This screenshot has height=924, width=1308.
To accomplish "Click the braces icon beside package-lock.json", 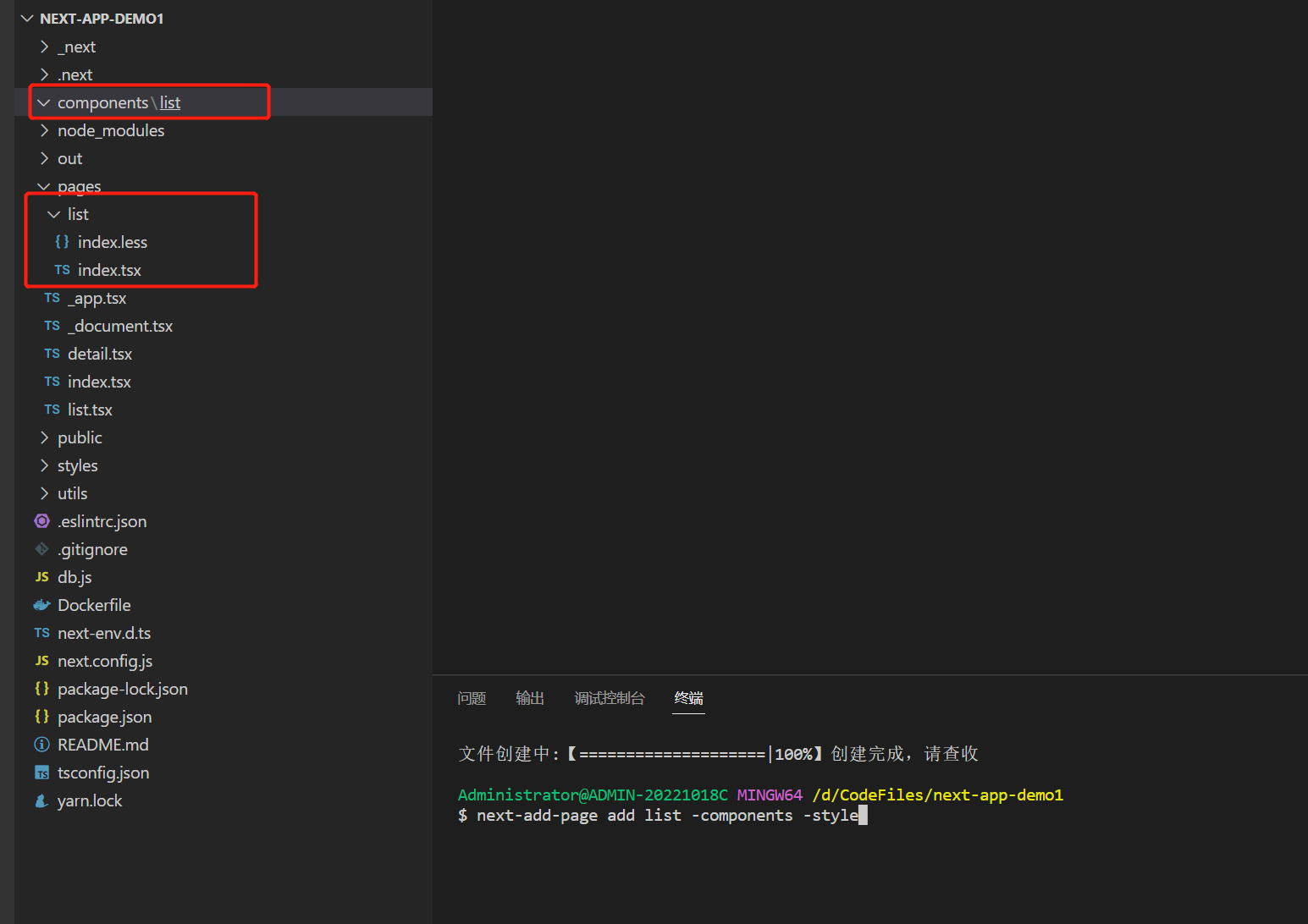I will coord(41,689).
